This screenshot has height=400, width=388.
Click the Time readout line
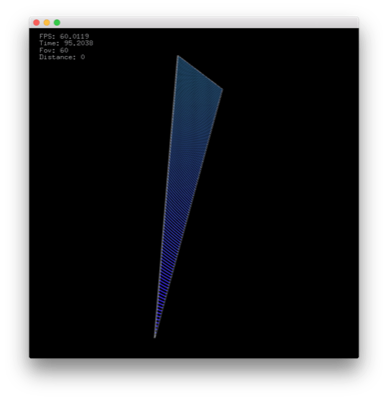click(66, 43)
